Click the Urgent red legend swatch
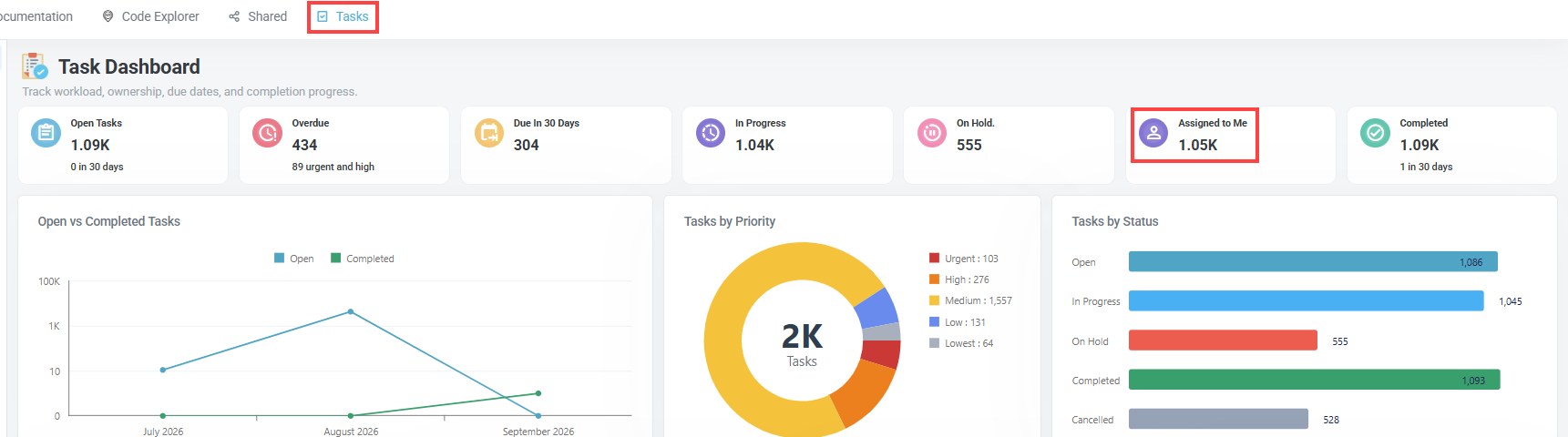This screenshot has width=1568, height=437. coord(934,258)
